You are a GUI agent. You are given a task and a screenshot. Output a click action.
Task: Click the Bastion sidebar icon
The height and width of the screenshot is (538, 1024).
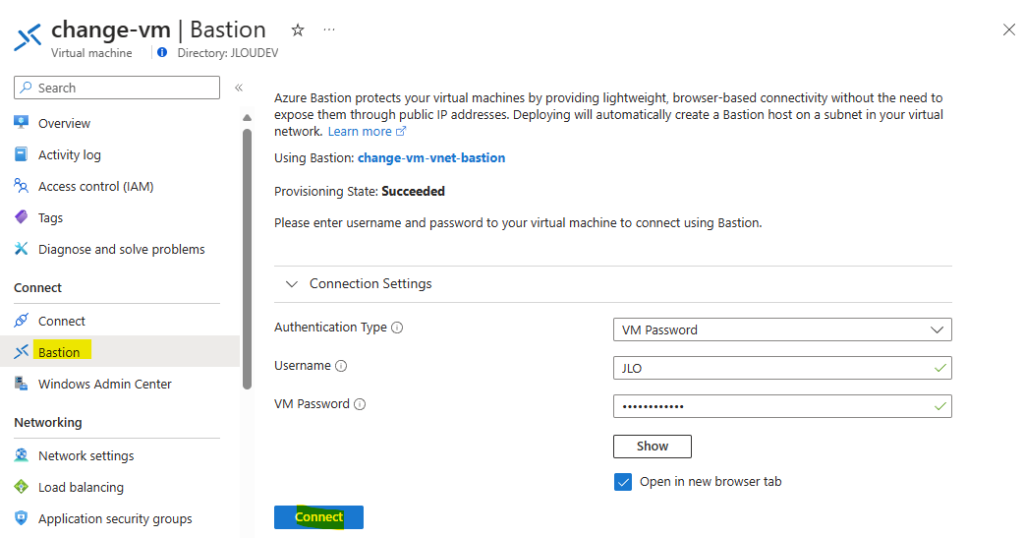tap(21, 351)
